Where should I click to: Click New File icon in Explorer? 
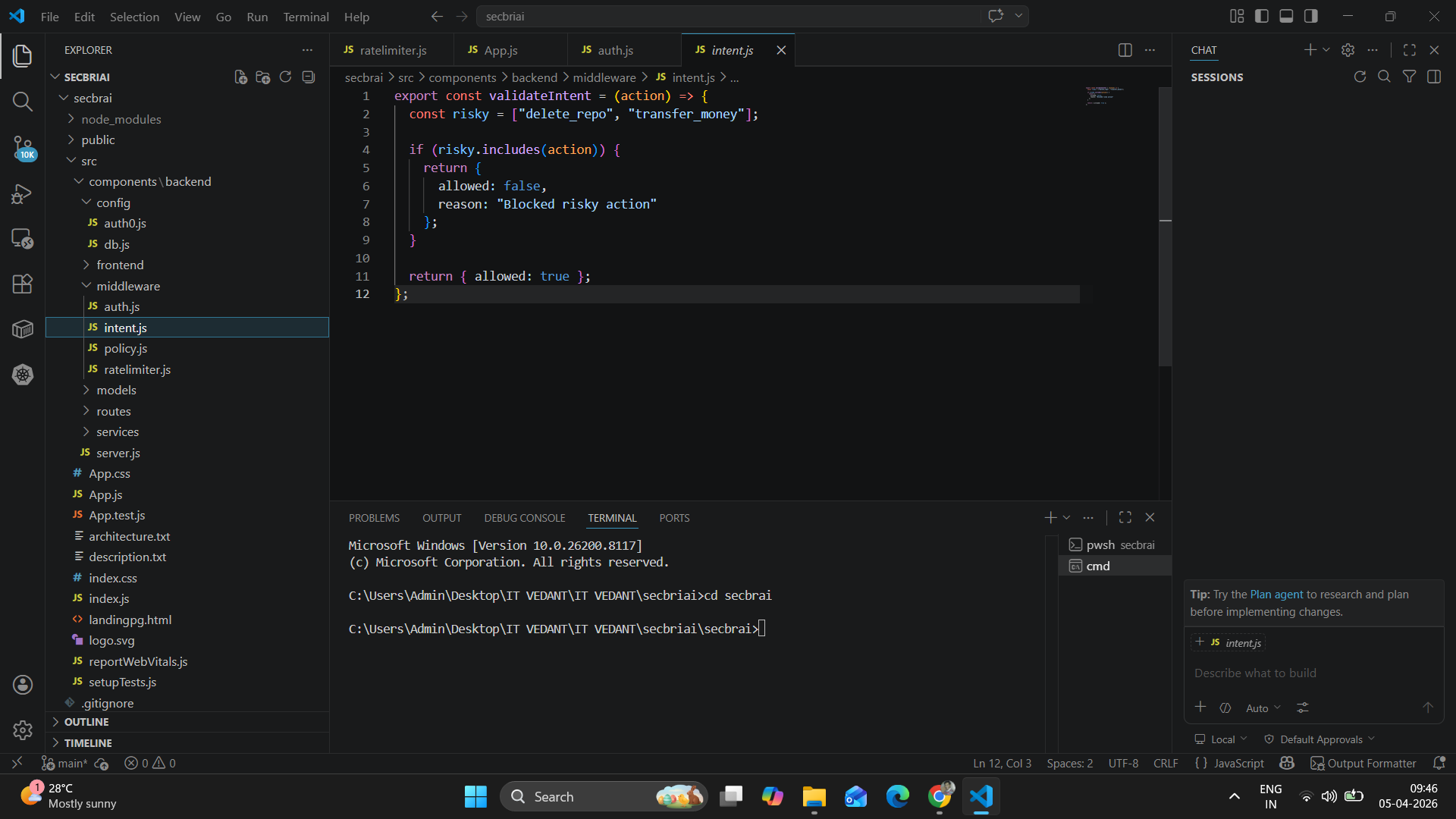click(240, 77)
